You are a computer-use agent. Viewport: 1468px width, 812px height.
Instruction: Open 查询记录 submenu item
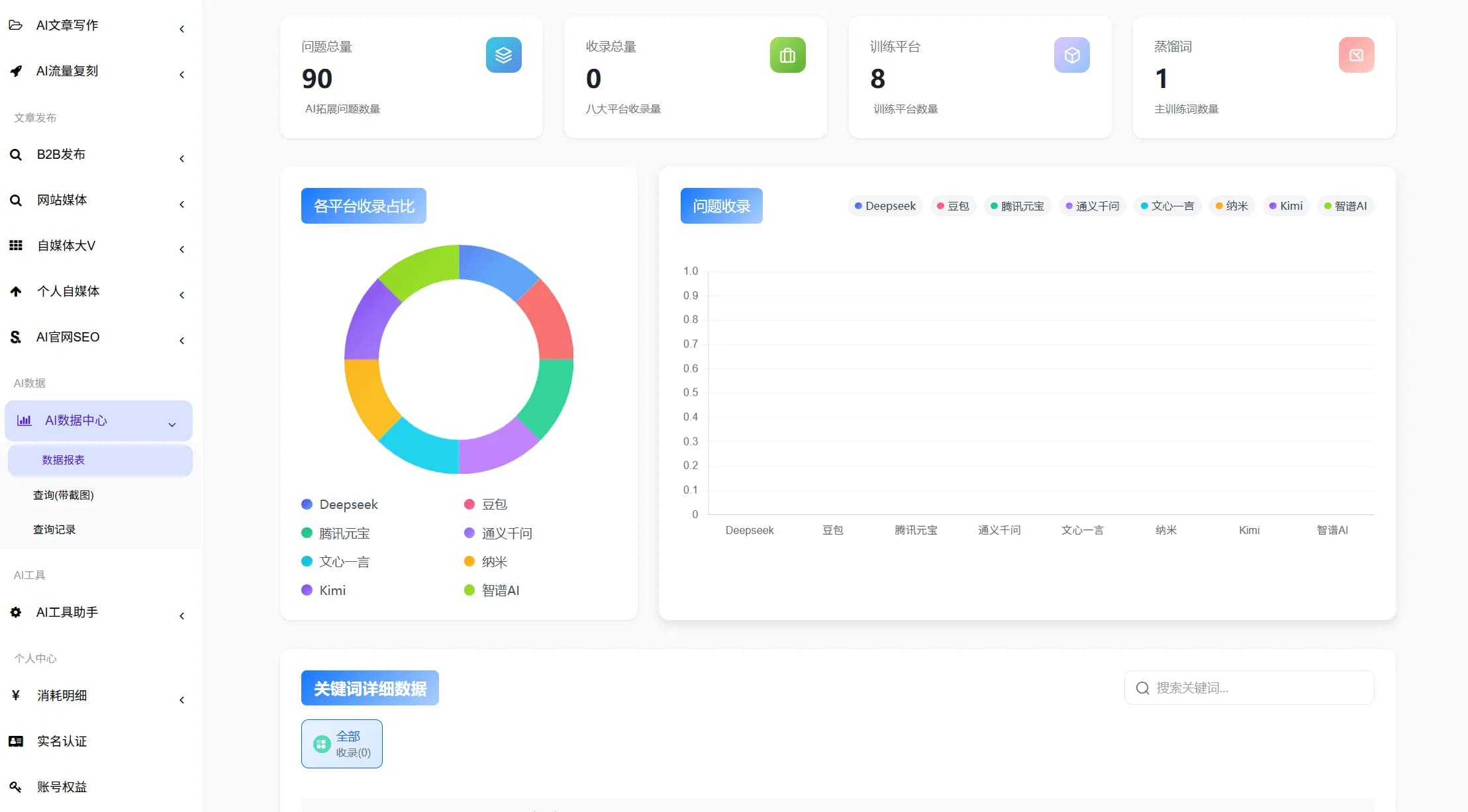(x=54, y=529)
